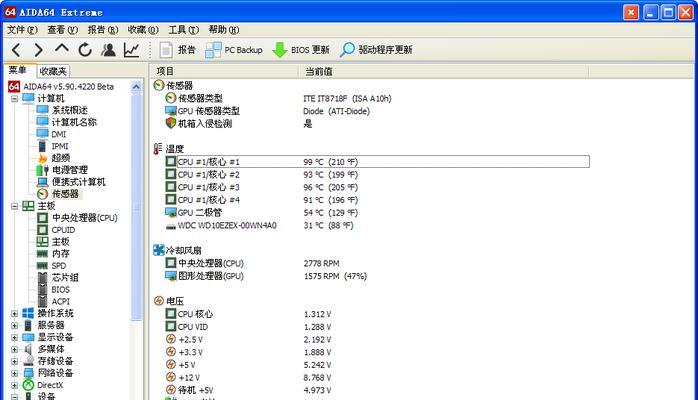The height and width of the screenshot is (400, 698).
Task: Switch to the 菜单 tab
Action: pos(18,70)
